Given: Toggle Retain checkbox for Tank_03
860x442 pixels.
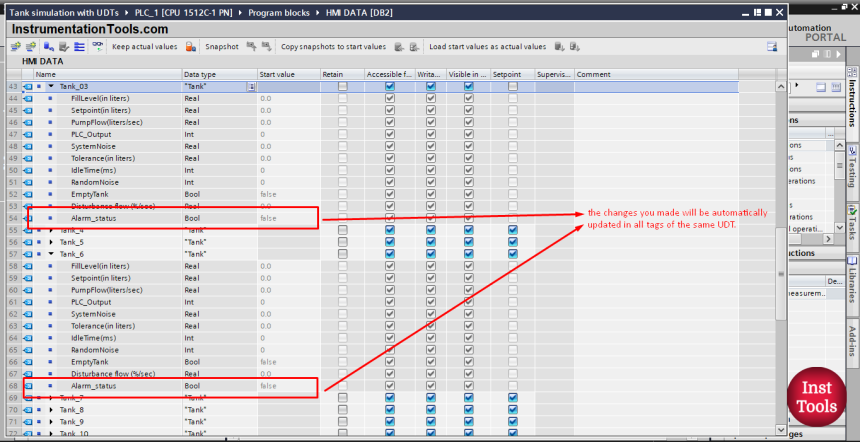Looking at the screenshot, I should tap(343, 87).
